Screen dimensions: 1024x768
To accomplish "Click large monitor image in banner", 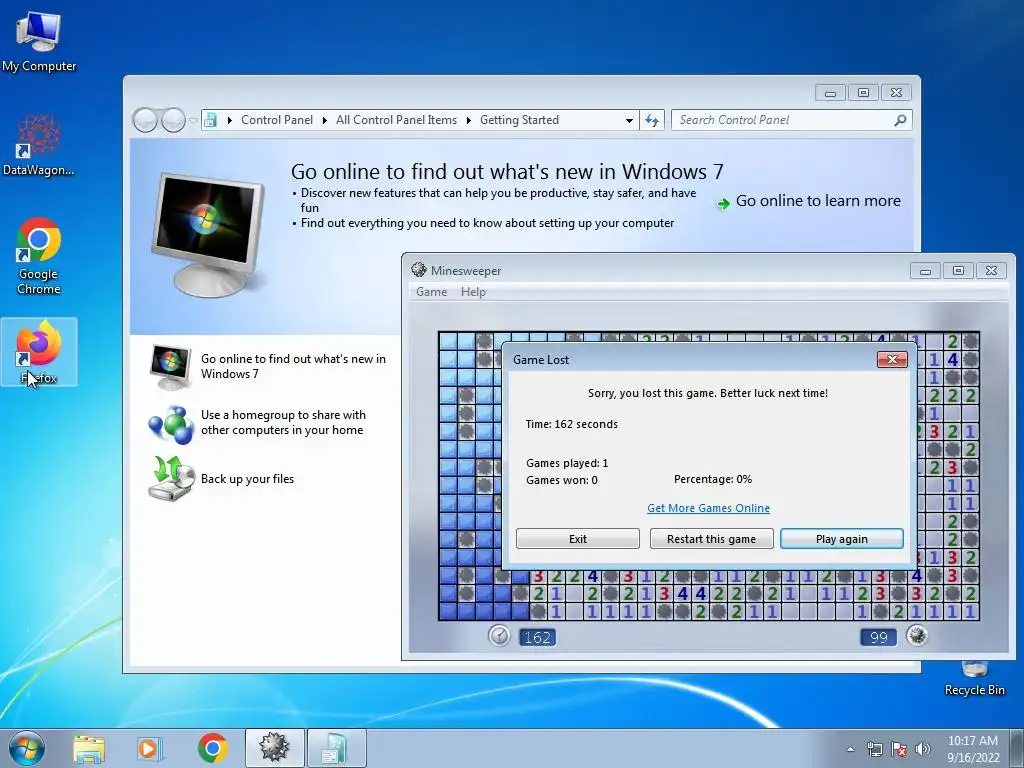I will coord(208,234).
